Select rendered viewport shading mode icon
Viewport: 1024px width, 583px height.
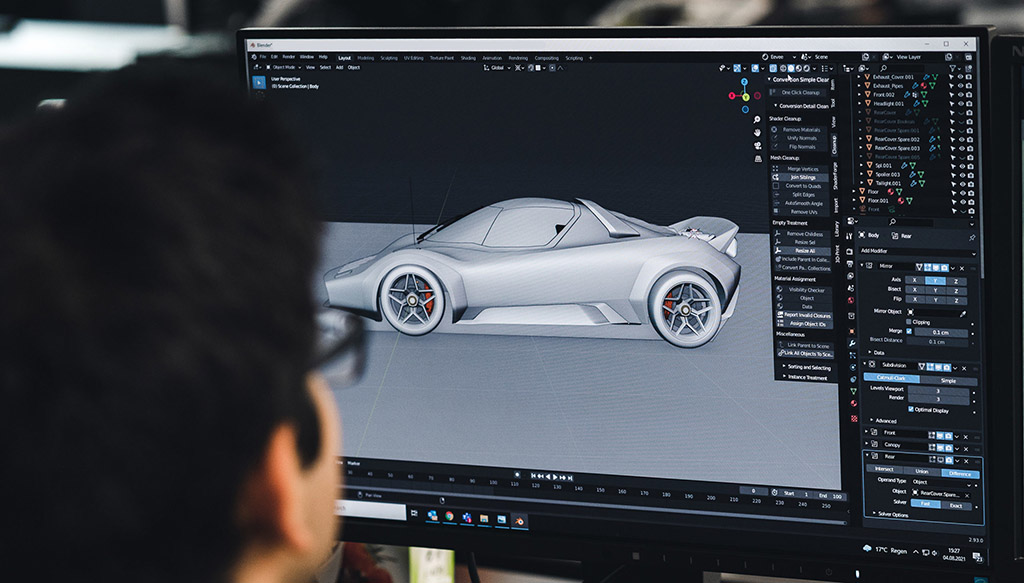point(807,69)
